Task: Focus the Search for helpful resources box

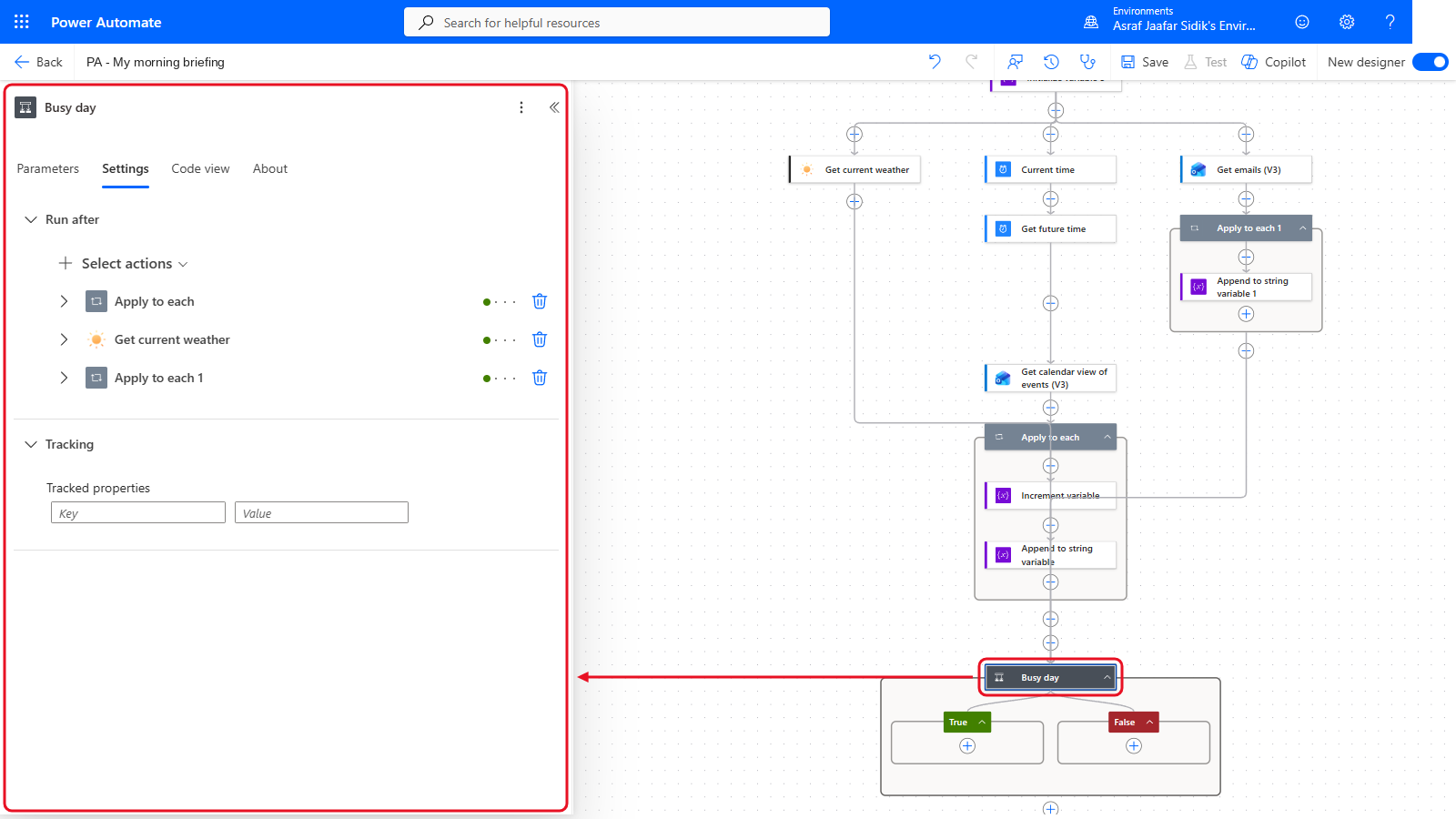Action: [x=617, y=22]
